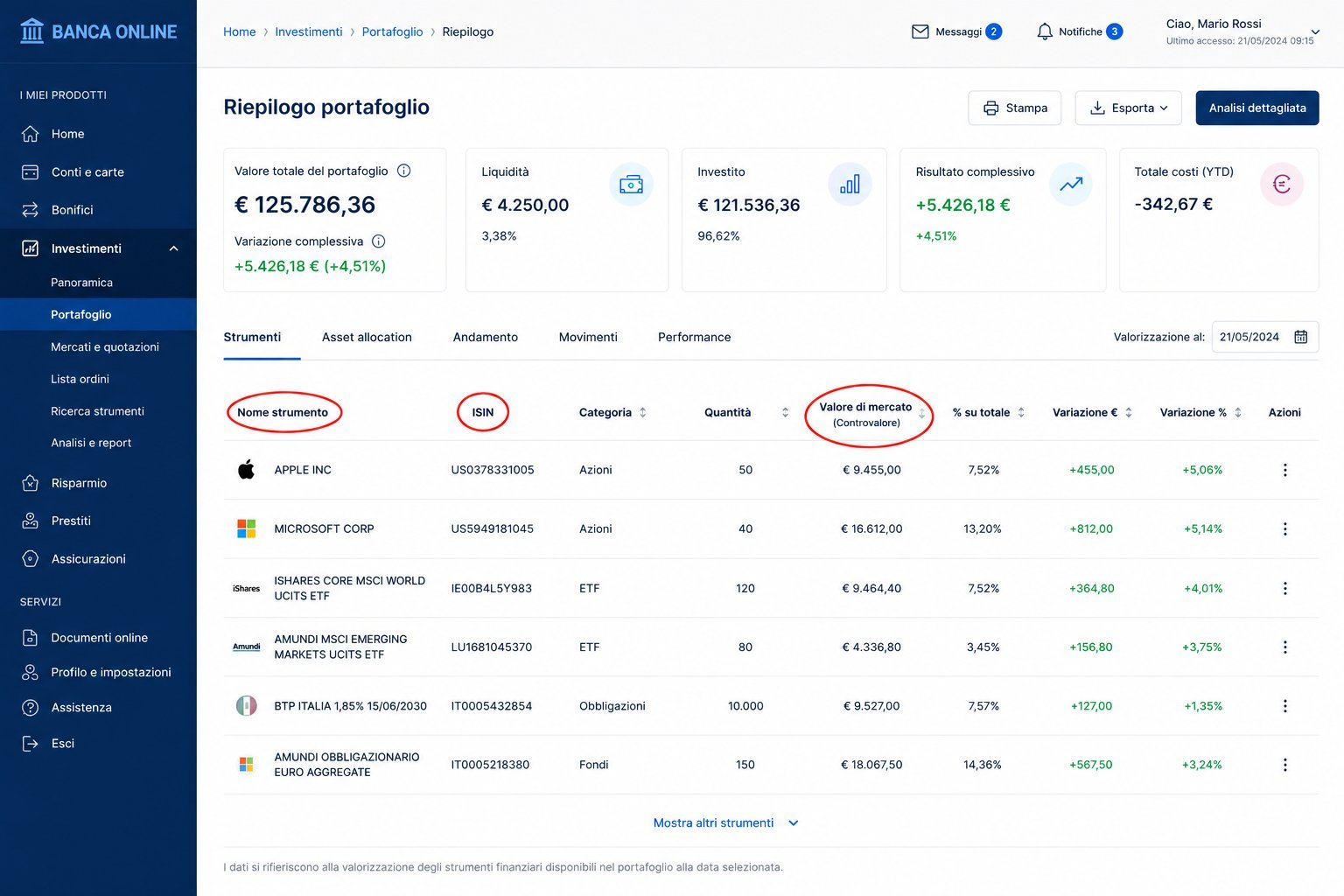Click the € 18.067,50 market value cell

[x=871, y=765]
